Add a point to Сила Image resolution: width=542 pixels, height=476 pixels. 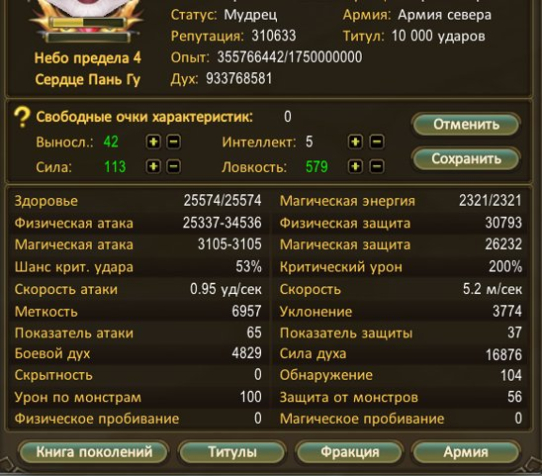click(153, 167)
